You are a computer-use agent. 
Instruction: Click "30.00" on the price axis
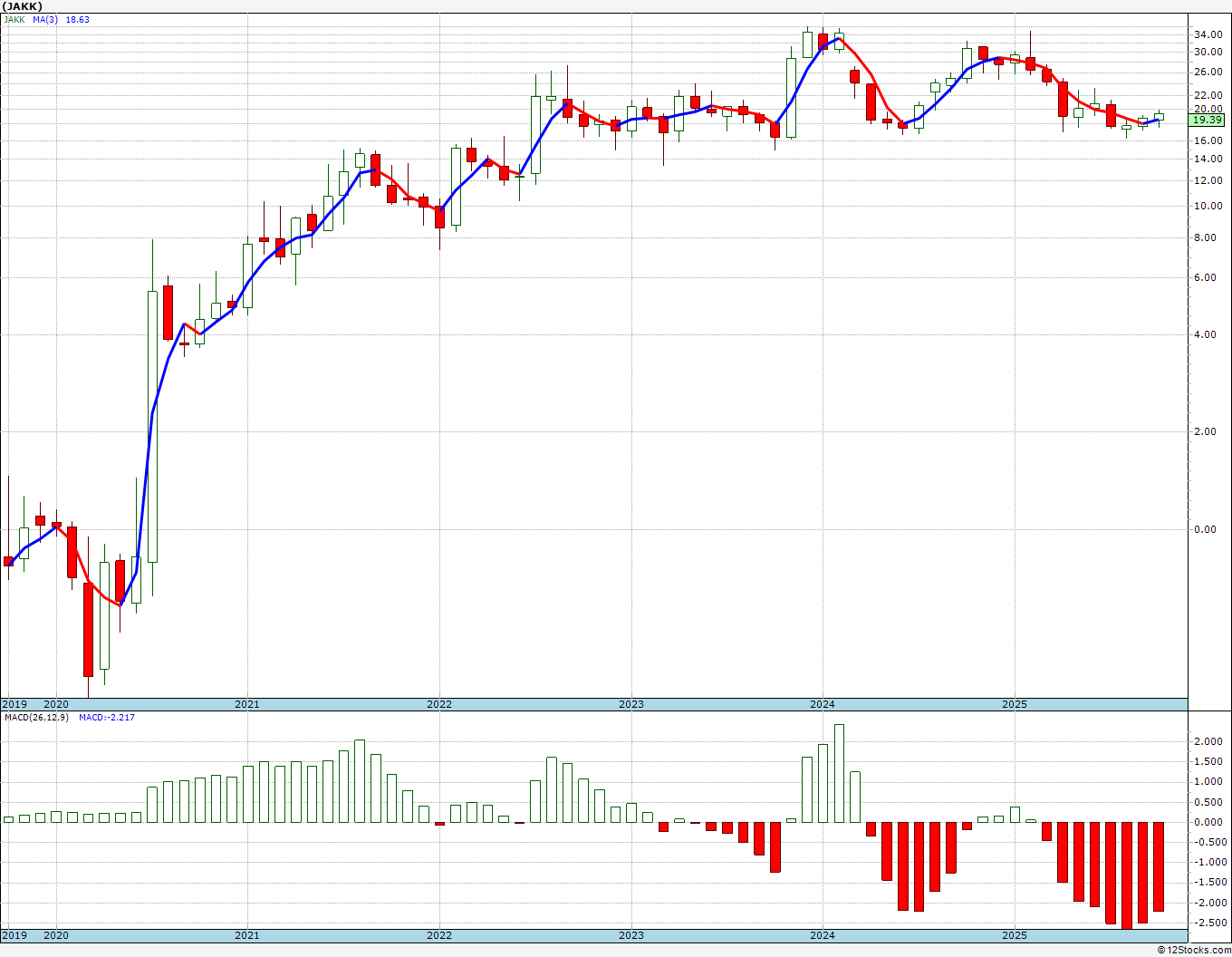pyautogui.click(x=1208, y=52)
